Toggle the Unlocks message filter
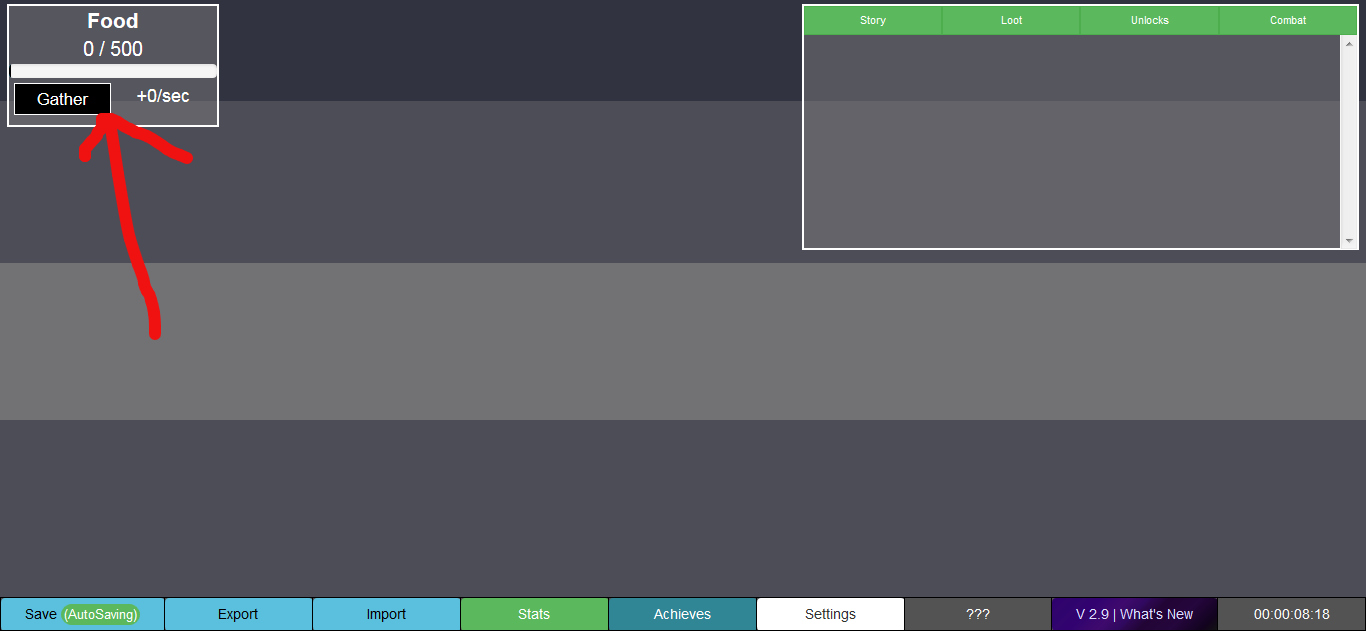The image size is (1366, 631). (x=1149, y=20)
